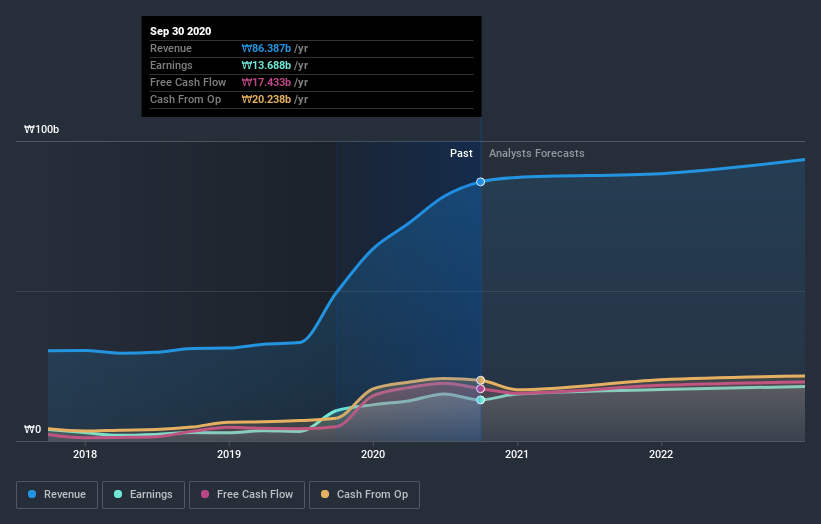Click the ₩100b y-axis label
The width and height of the screenshot is (821, 524).
[41, 129]
